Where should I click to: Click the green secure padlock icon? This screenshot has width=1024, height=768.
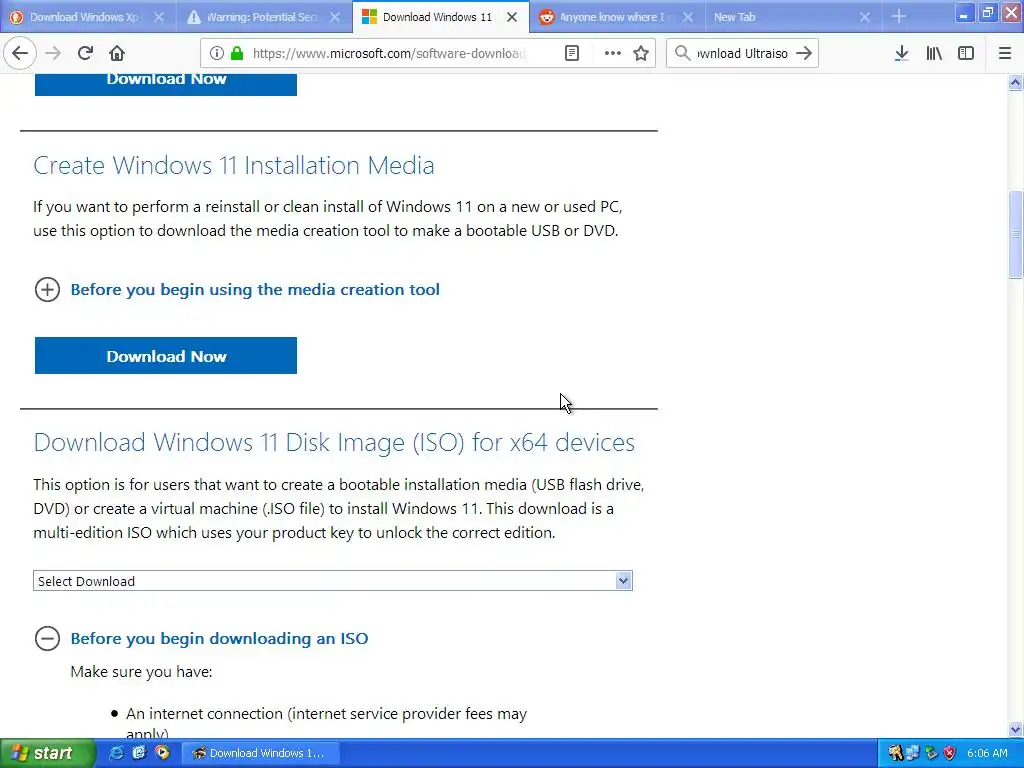[x=236, y=54]
